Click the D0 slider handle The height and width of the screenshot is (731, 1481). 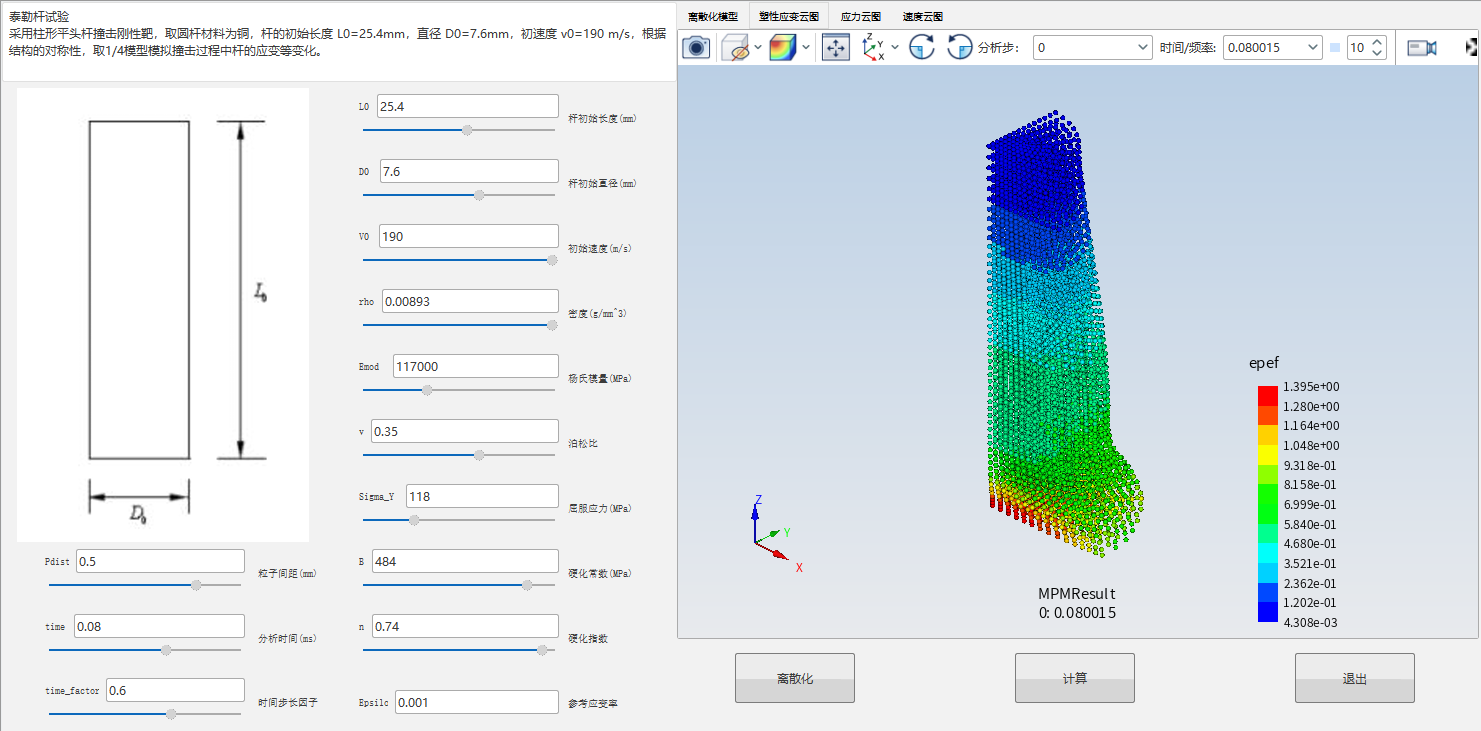(x=479, y=195)
